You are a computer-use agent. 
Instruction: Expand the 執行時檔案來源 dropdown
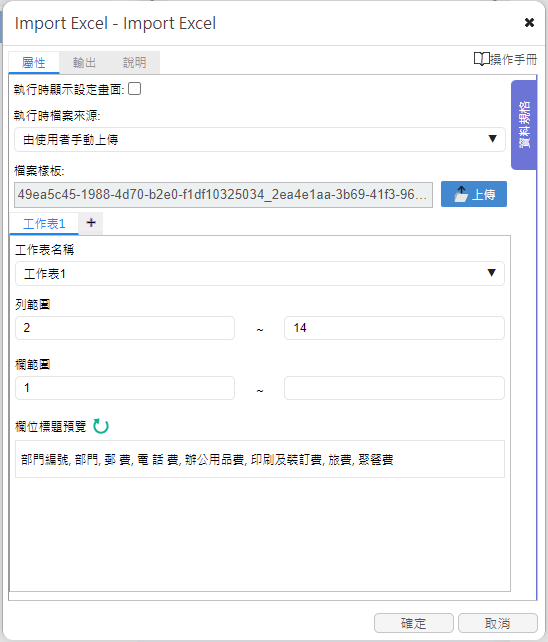click(x=260, y=140)
